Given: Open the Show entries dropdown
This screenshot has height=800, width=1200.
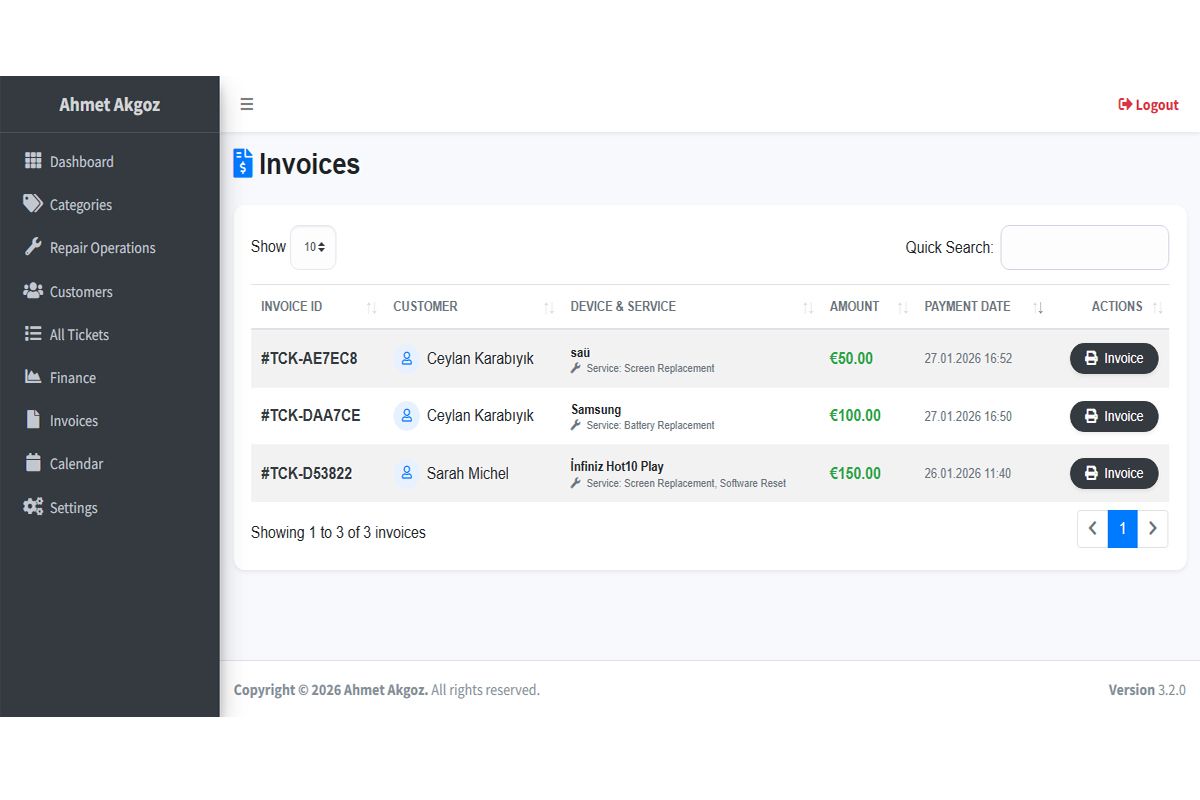Looking at the screenshot, I should pos(313,247).
